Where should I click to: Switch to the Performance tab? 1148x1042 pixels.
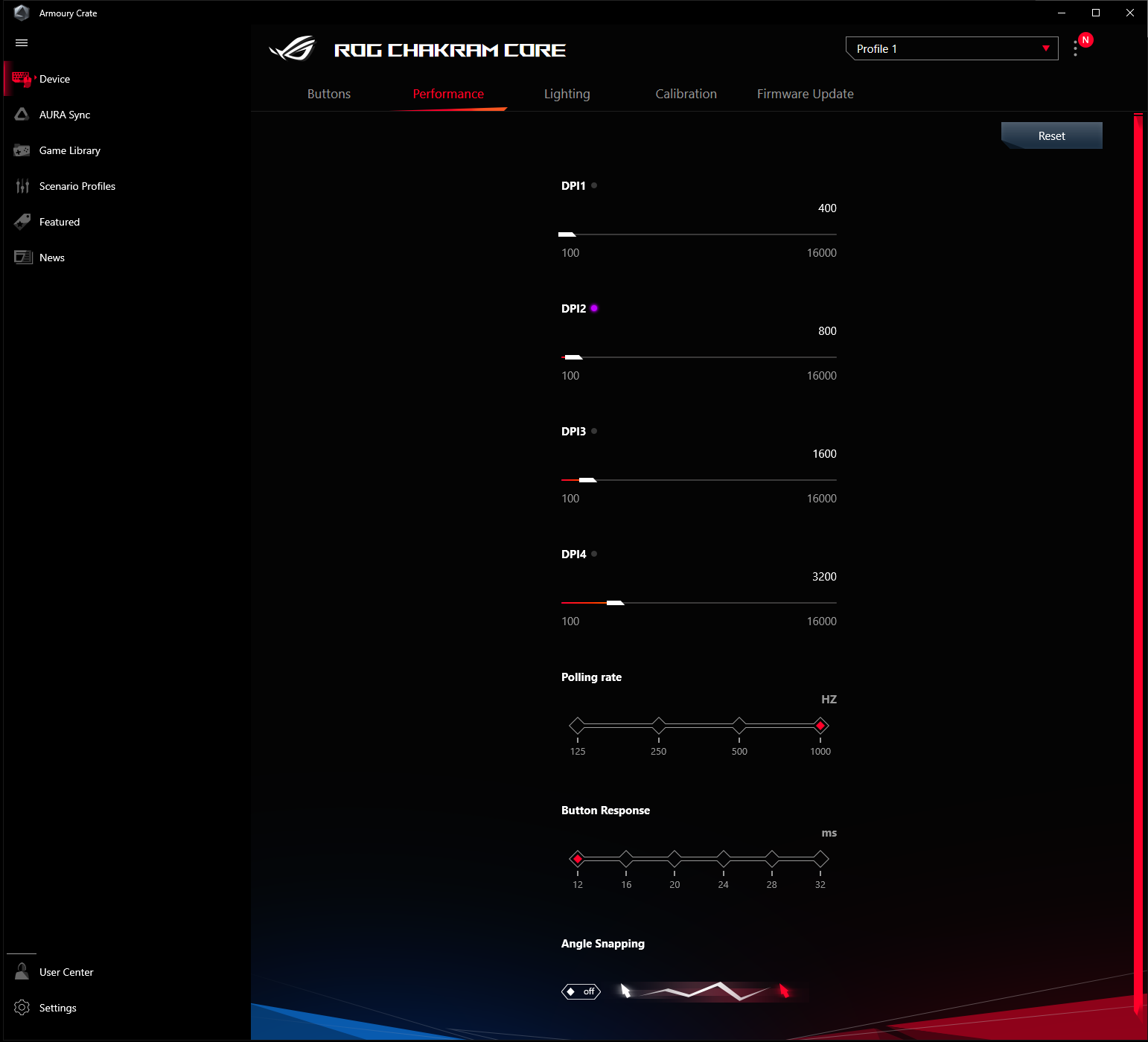click(448, 94)
